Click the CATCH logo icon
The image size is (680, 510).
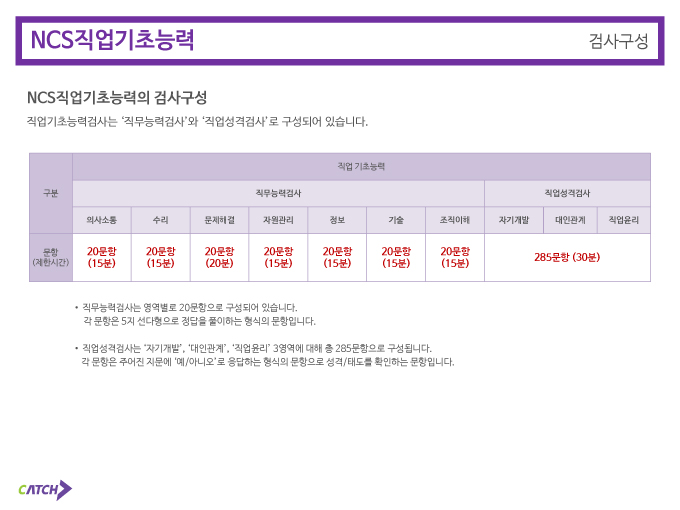[45, 490]
